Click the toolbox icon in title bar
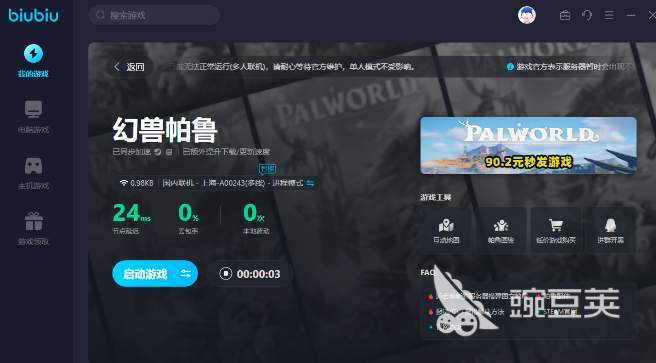Image resolution: width=656 pixels, height=363 pixels. click(x=565, y=15)
